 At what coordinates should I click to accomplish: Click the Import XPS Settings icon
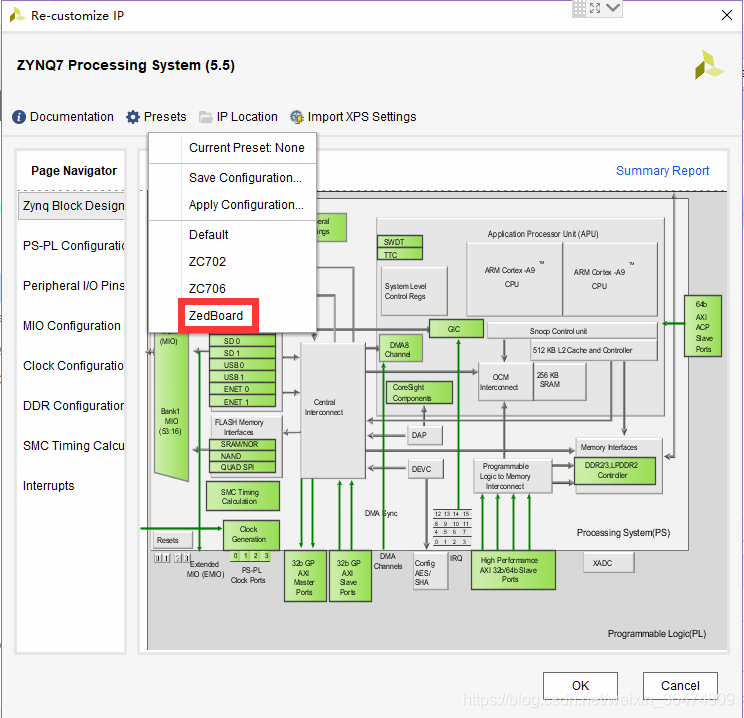[x=297, y=117]
